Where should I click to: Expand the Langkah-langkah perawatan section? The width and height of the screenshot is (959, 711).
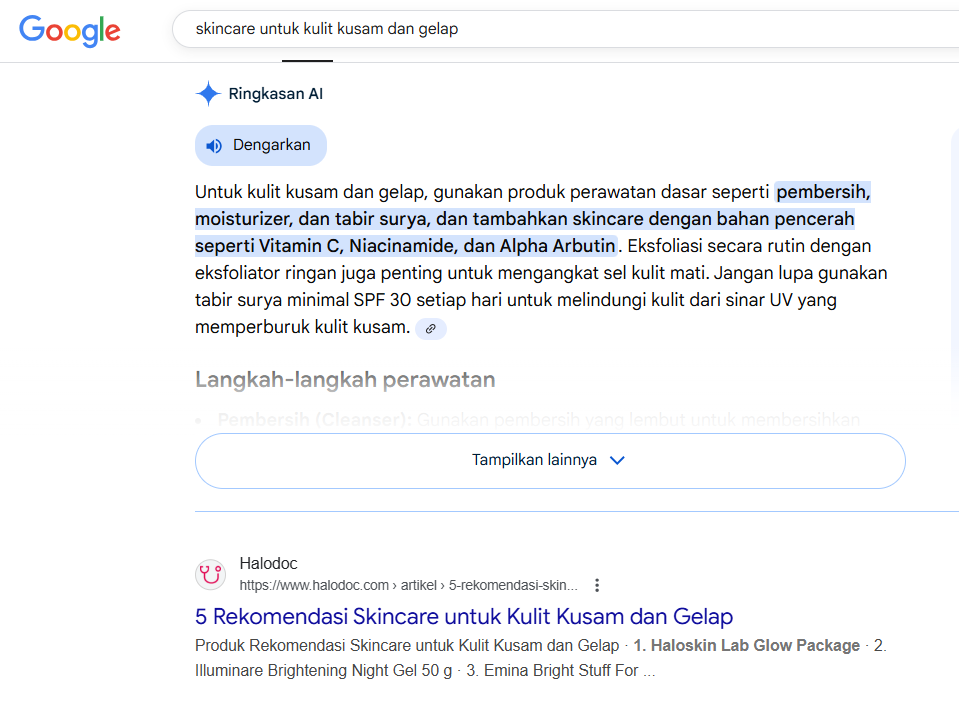pos(346,379)
